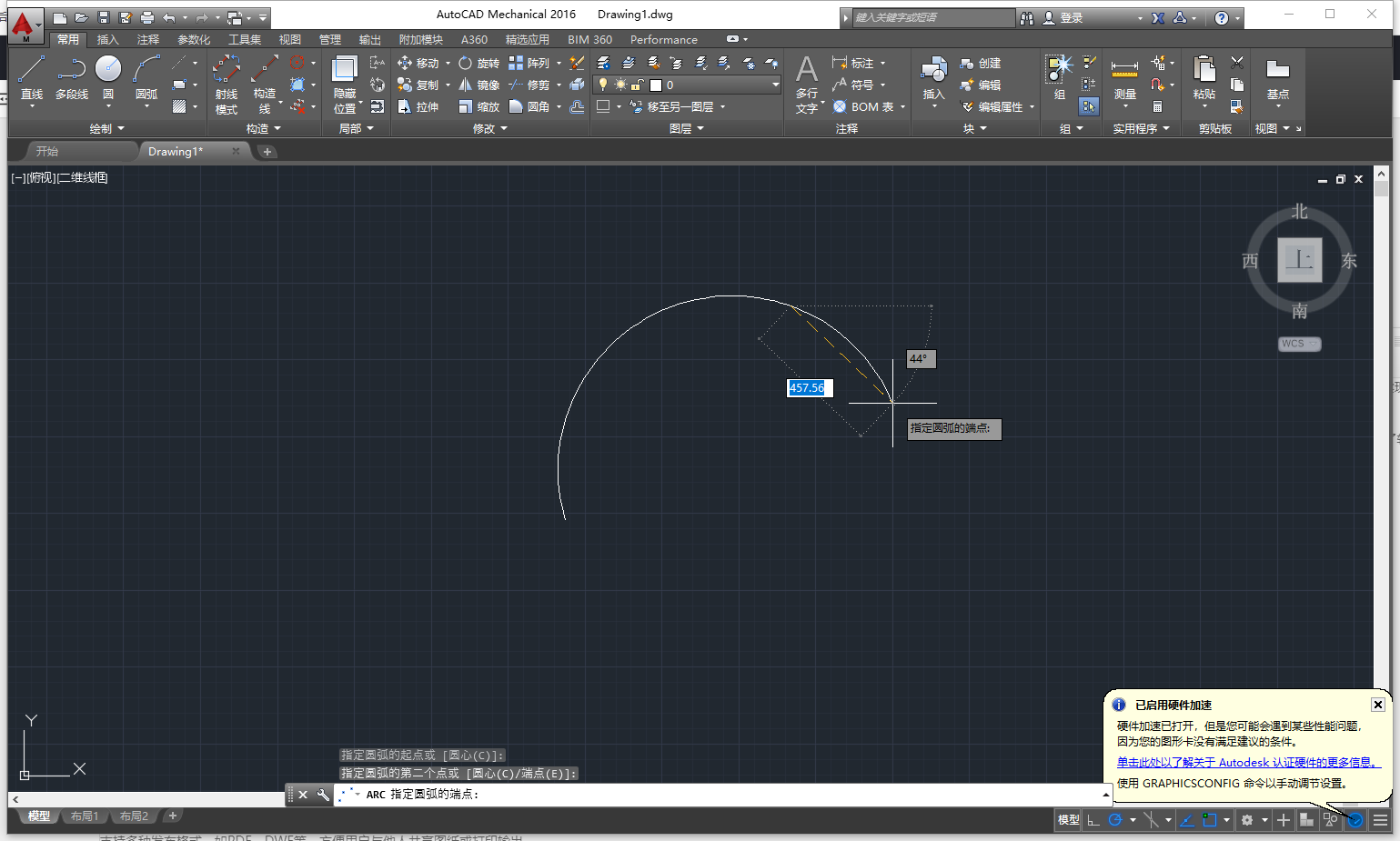This screenshot has width=1400, height=841.
Task: Select the 直线 (Line) drawing tool
Action: tap(32, 77)
